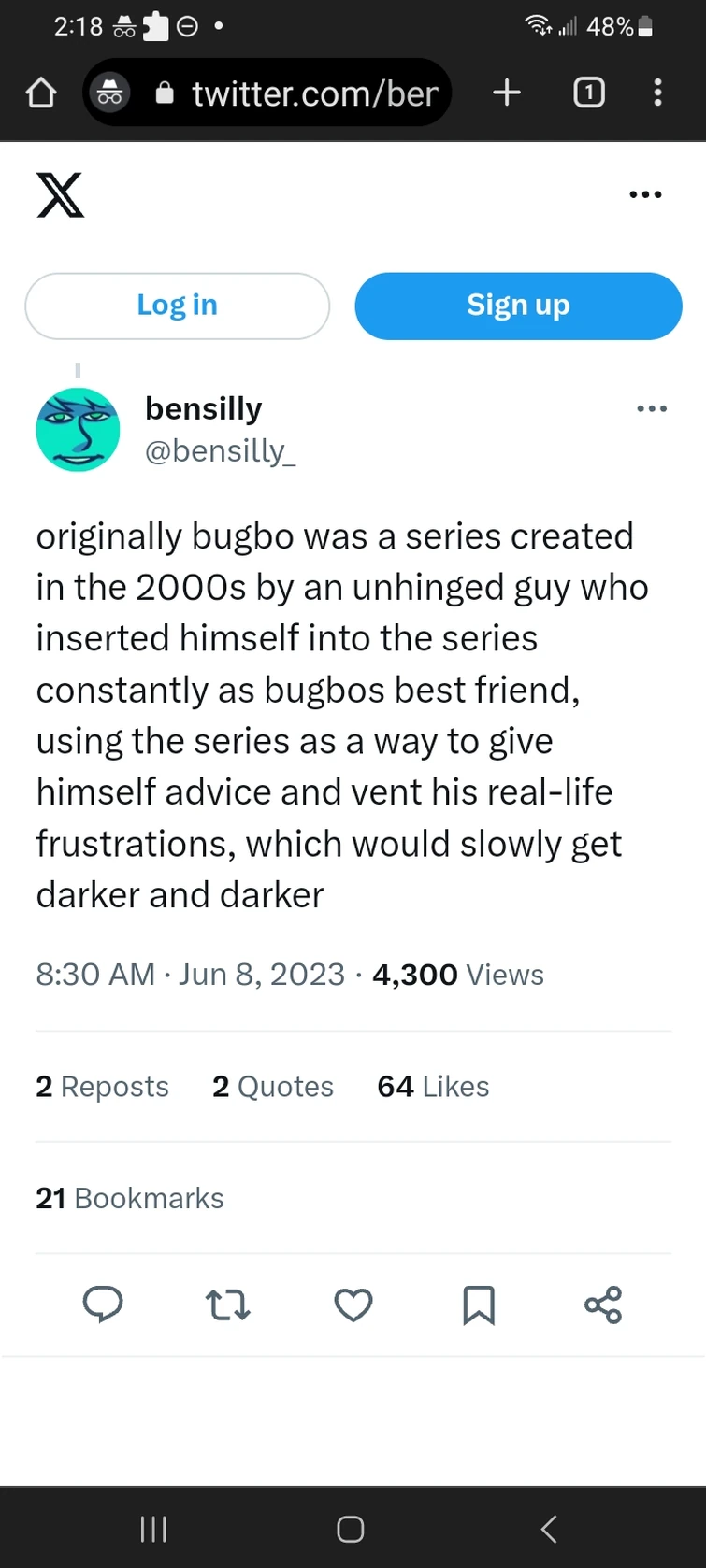Open the browser overflow menu
706x1568 pixels.
coord(658,93)
